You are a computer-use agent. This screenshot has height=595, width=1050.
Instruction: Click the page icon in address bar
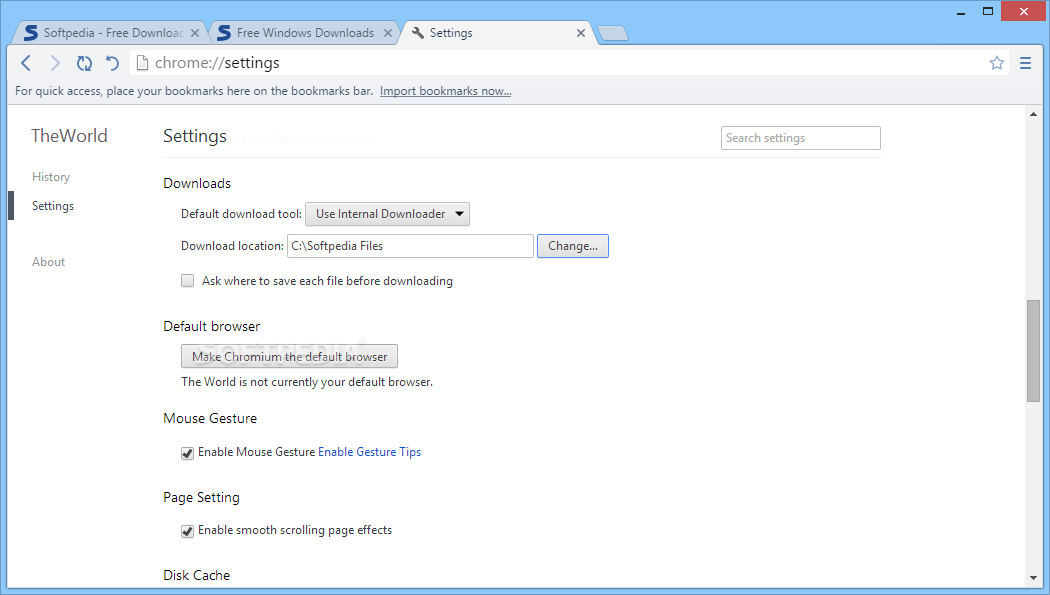(142, 63)
